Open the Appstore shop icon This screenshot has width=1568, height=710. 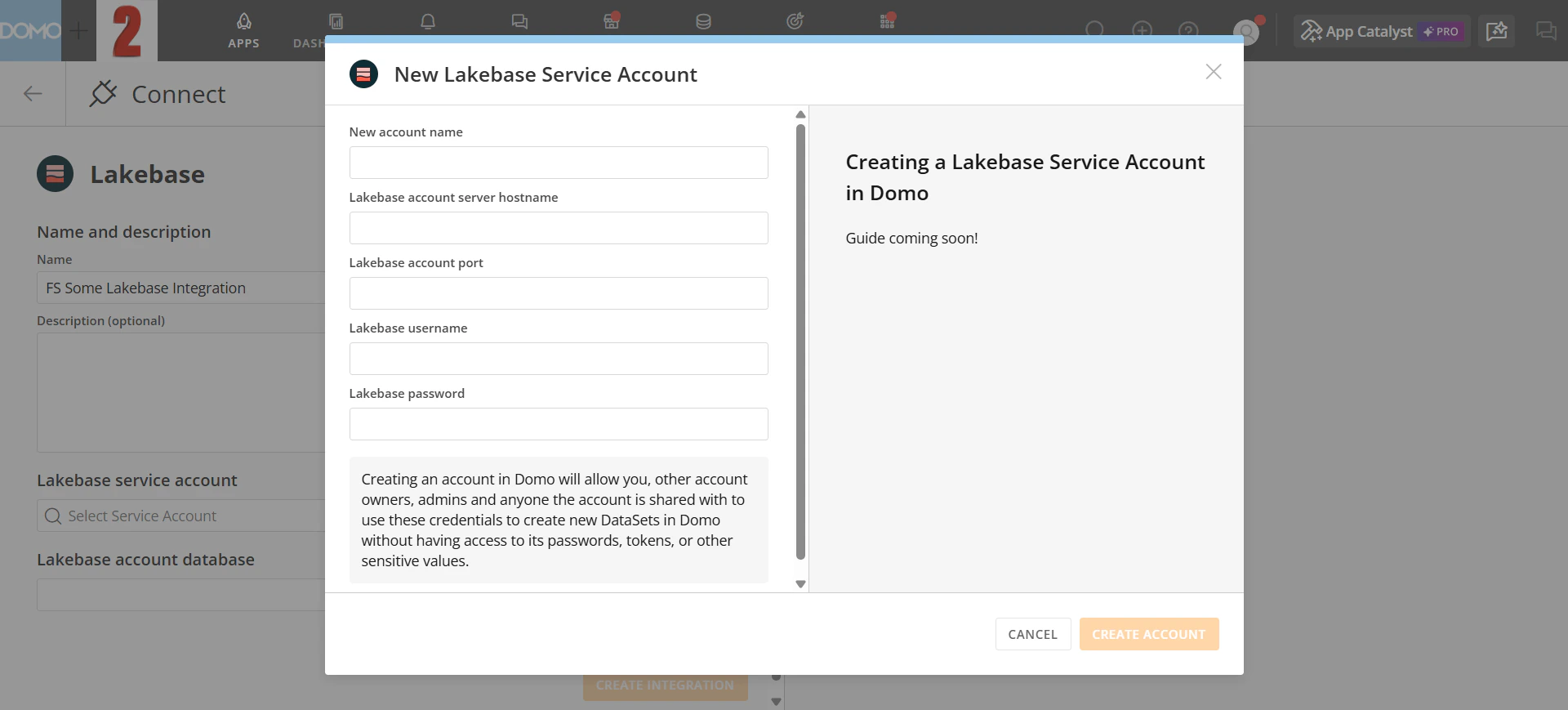(612, 21)
